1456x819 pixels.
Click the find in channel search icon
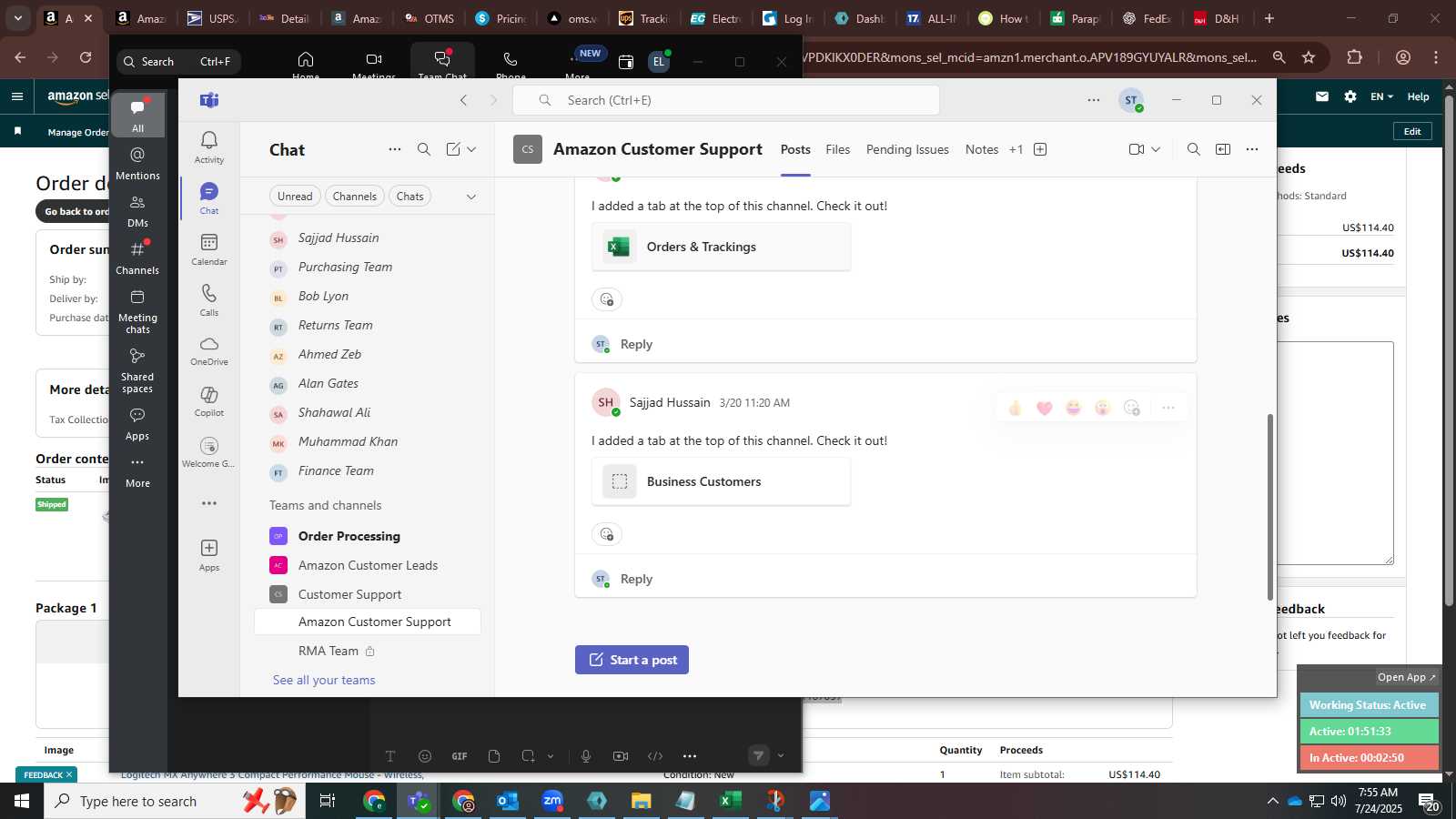(1194, 149)
